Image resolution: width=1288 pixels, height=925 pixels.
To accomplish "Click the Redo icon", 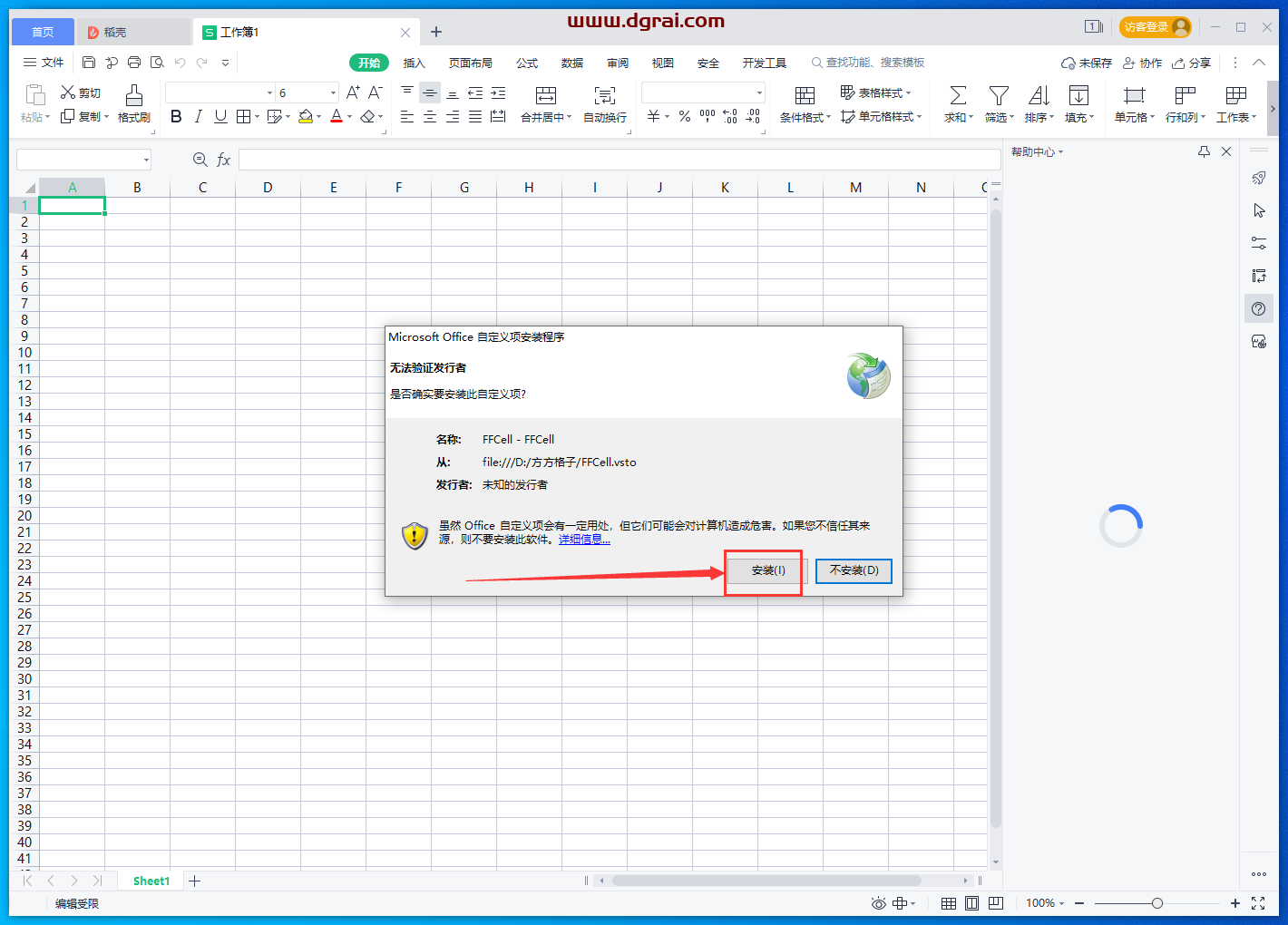I will (201, 63).
